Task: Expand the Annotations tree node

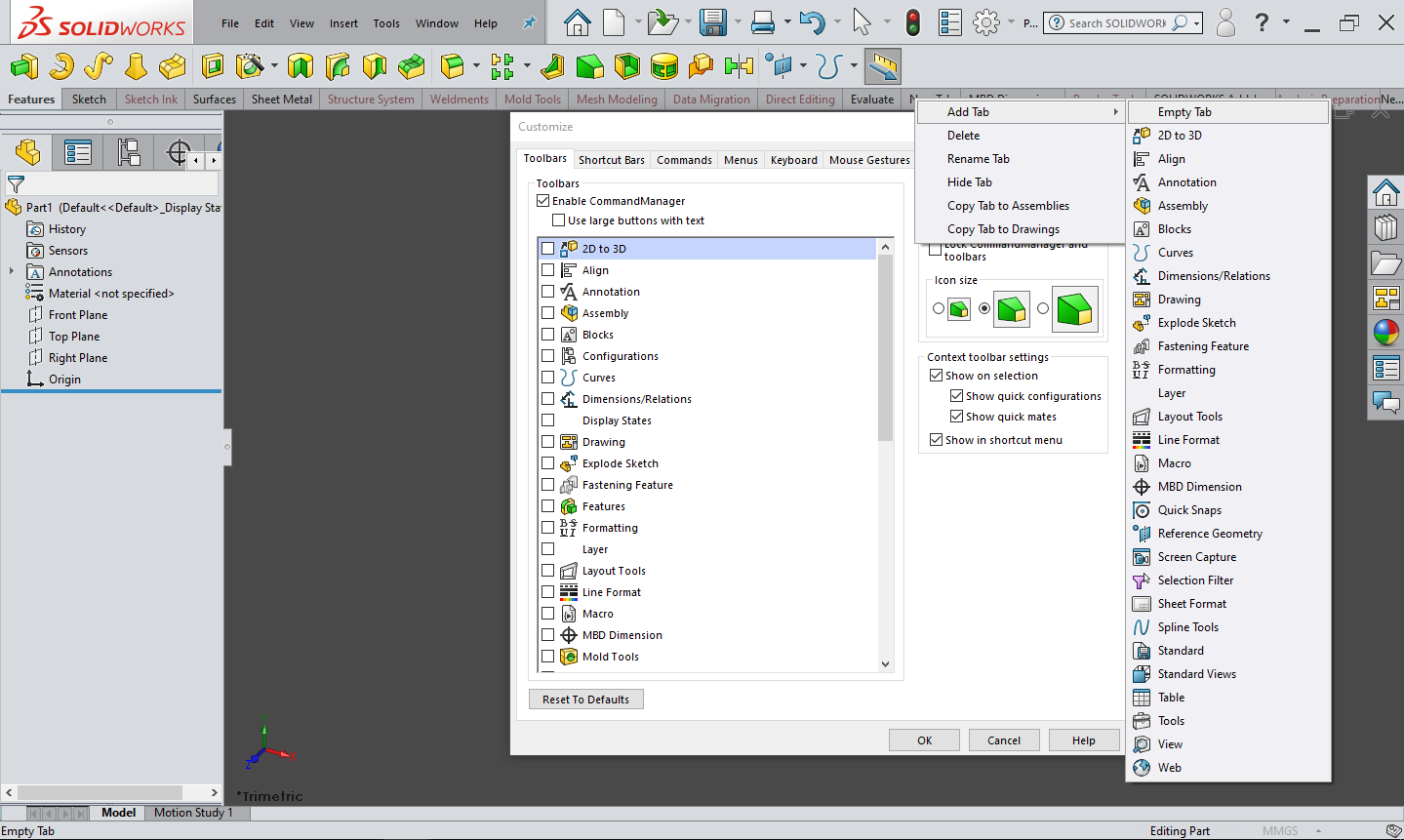Action: coord(12,271)
